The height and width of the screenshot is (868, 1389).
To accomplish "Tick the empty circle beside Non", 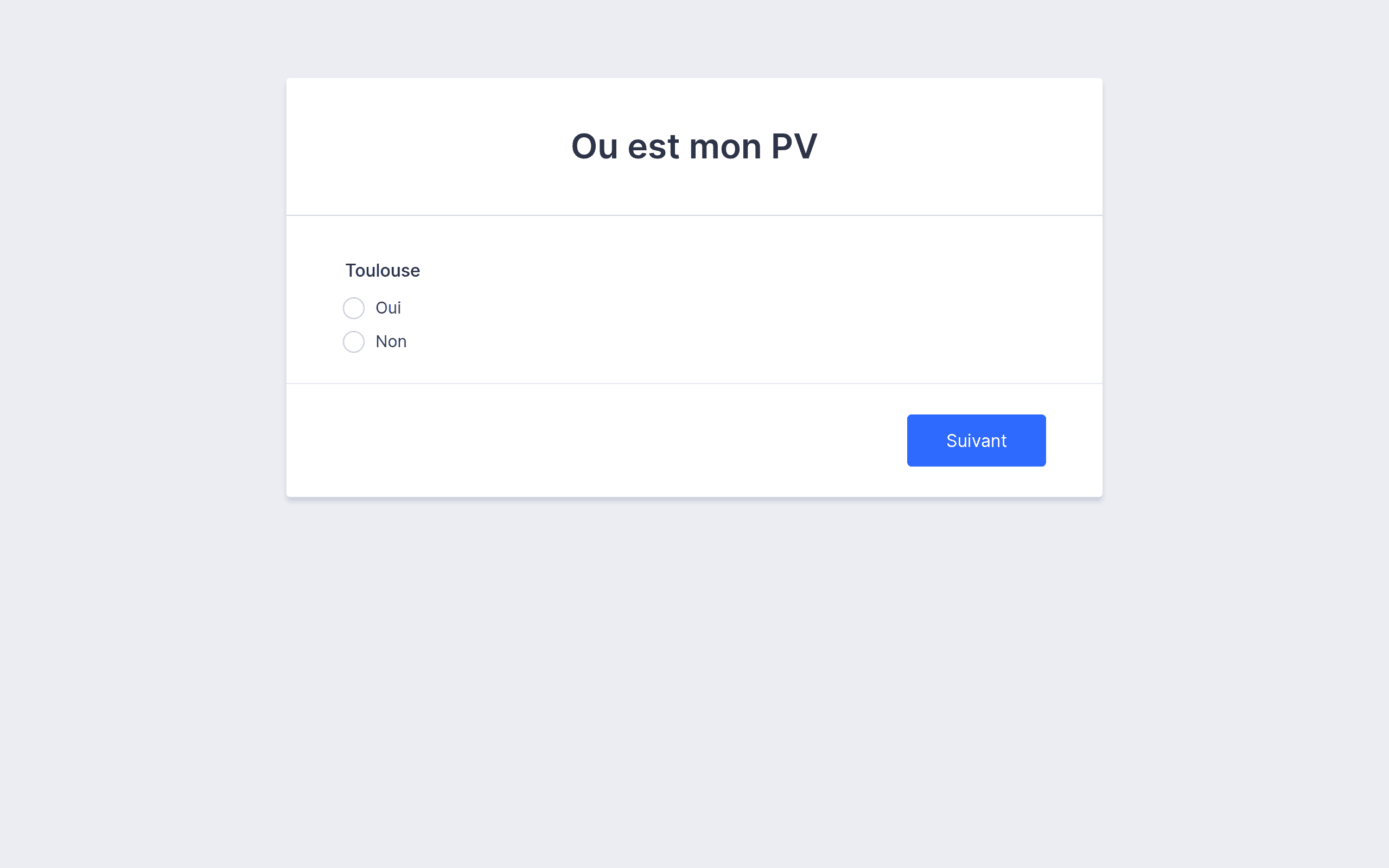I will 354,342.
